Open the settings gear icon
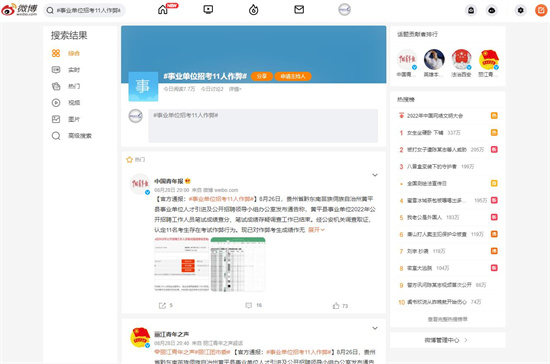The height and width of the screenshot is (364, 550). [x=521, y=10]
